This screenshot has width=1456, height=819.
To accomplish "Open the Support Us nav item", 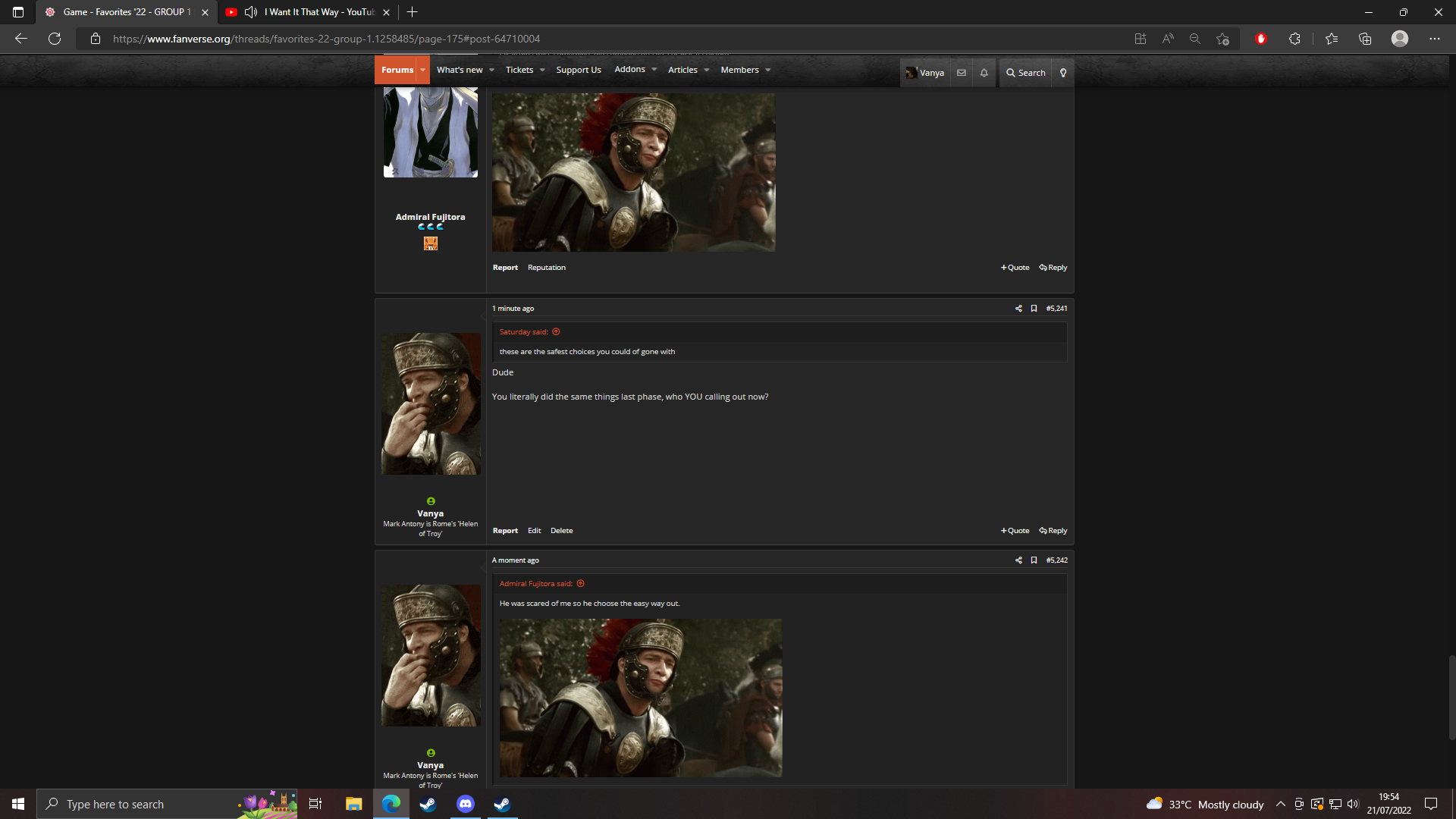I will click(x=579, y=70).
